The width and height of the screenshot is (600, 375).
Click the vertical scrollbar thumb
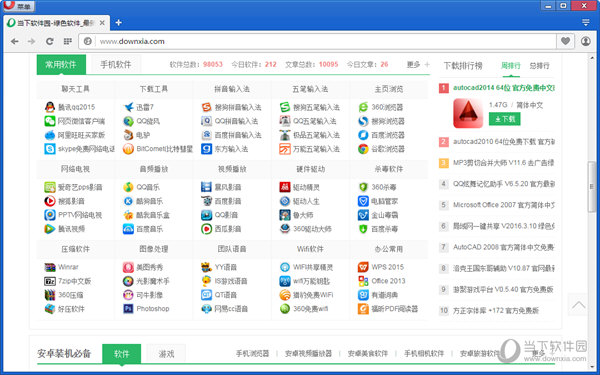tap(592, 187)
